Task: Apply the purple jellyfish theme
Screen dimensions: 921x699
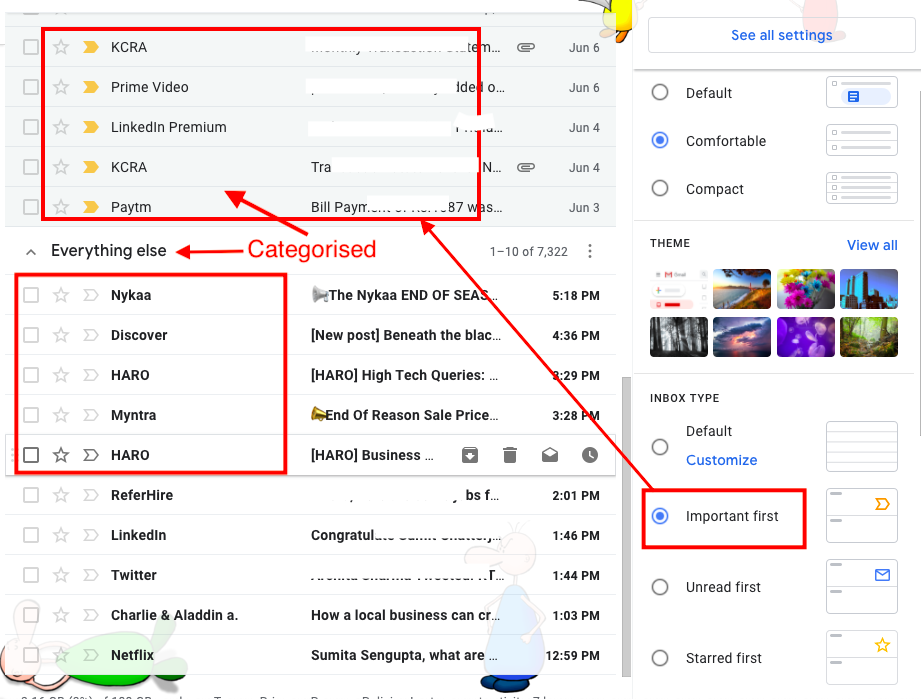Action: click(805, 337)
